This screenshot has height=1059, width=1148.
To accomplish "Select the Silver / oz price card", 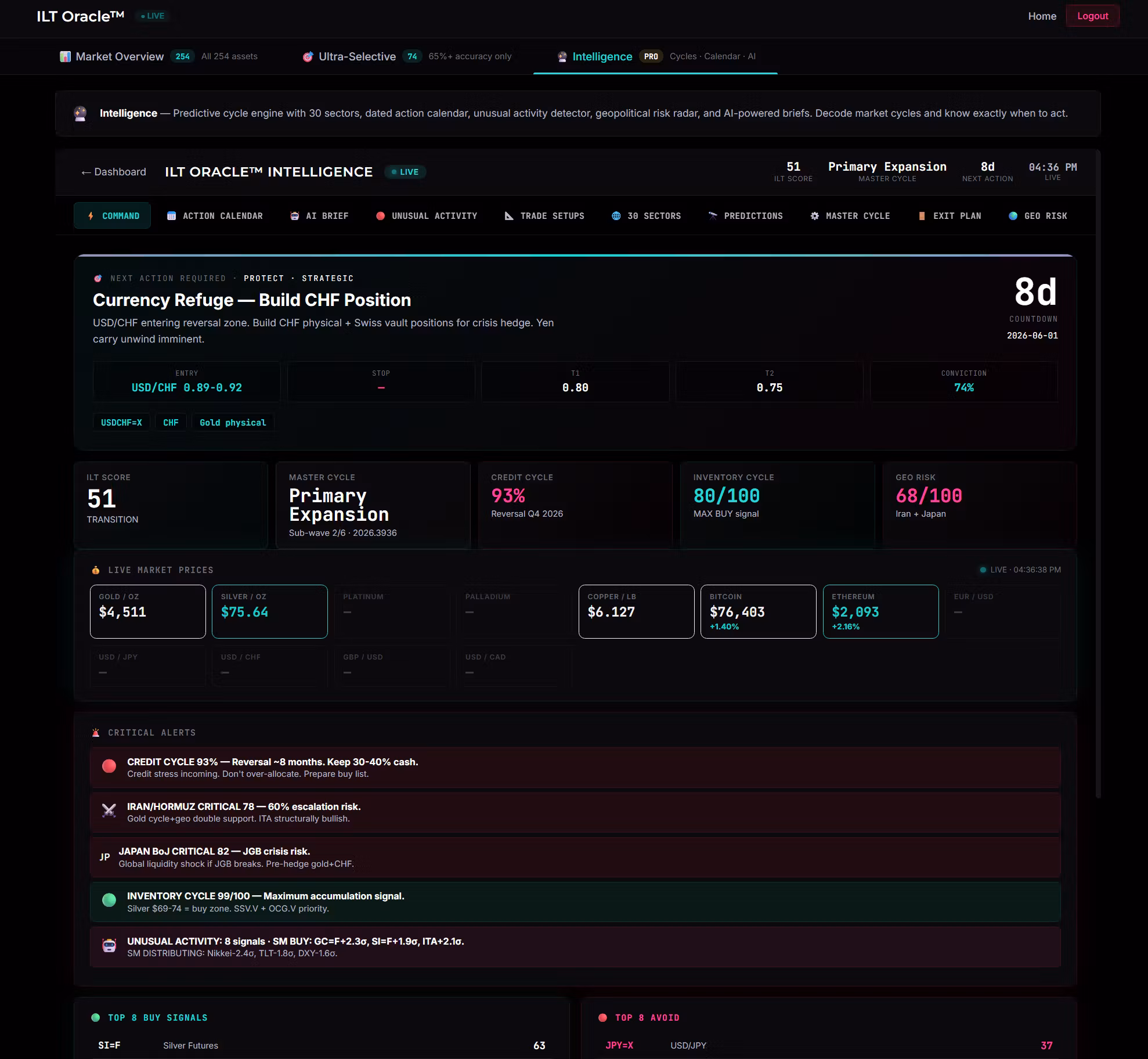I will click(270, 611).
